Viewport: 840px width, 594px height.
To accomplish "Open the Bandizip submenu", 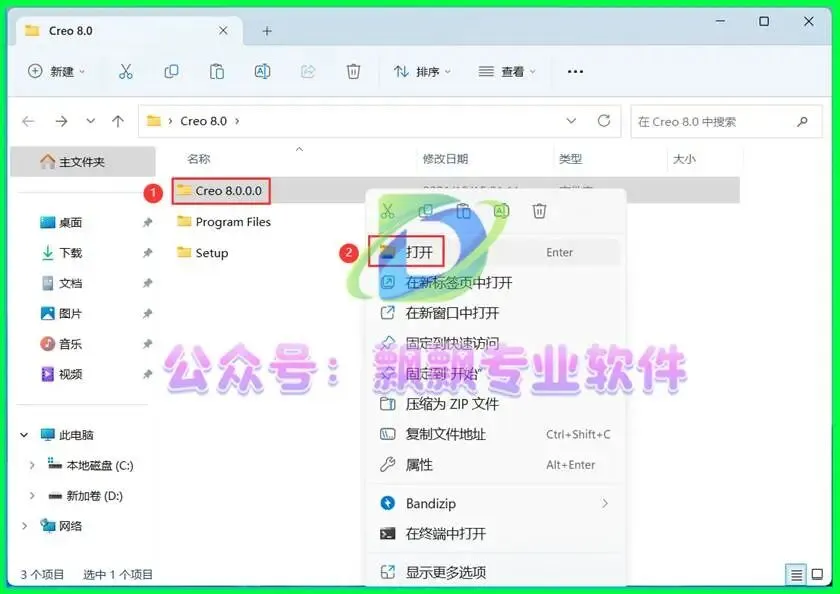I will pyautogui.click(x=496, y=503).
